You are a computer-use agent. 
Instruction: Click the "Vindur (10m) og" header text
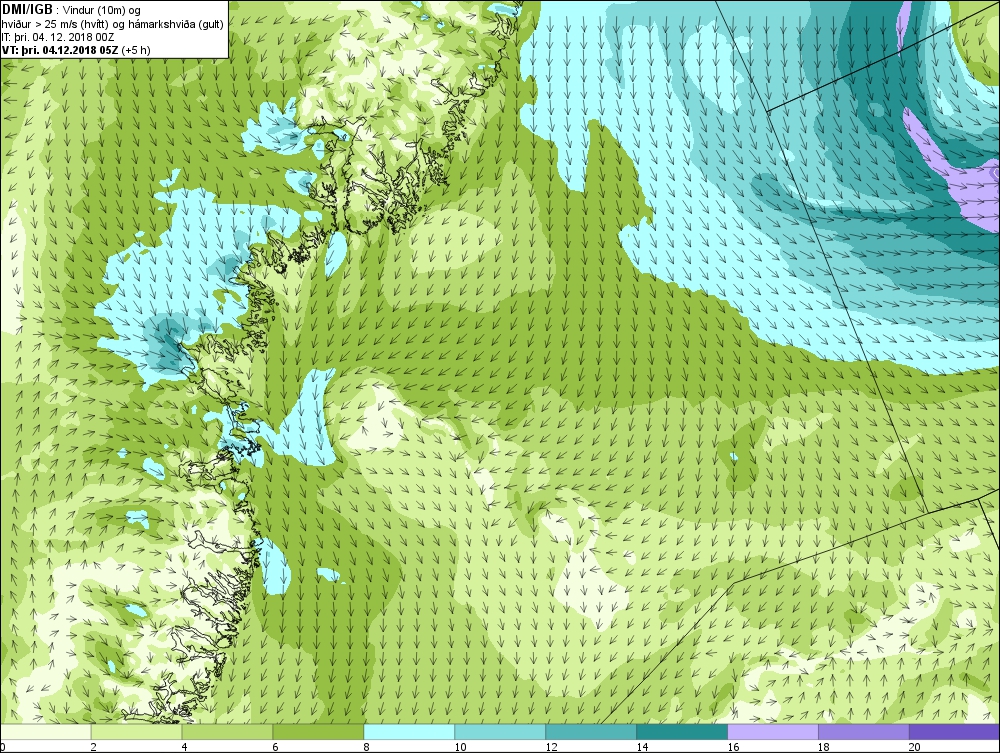pos(102,10)
